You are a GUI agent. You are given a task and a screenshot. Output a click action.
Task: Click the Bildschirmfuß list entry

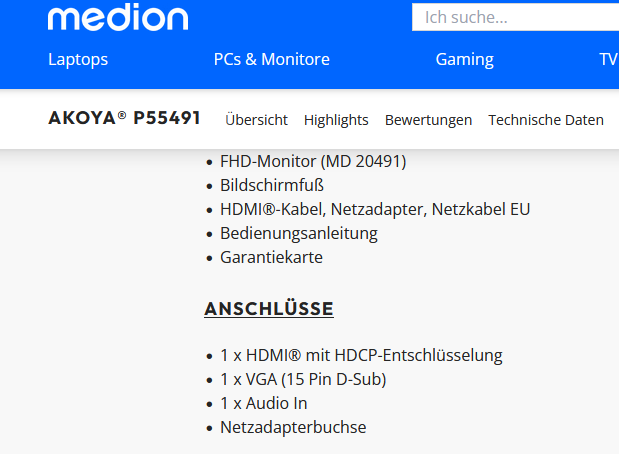[x=272, y=186]
